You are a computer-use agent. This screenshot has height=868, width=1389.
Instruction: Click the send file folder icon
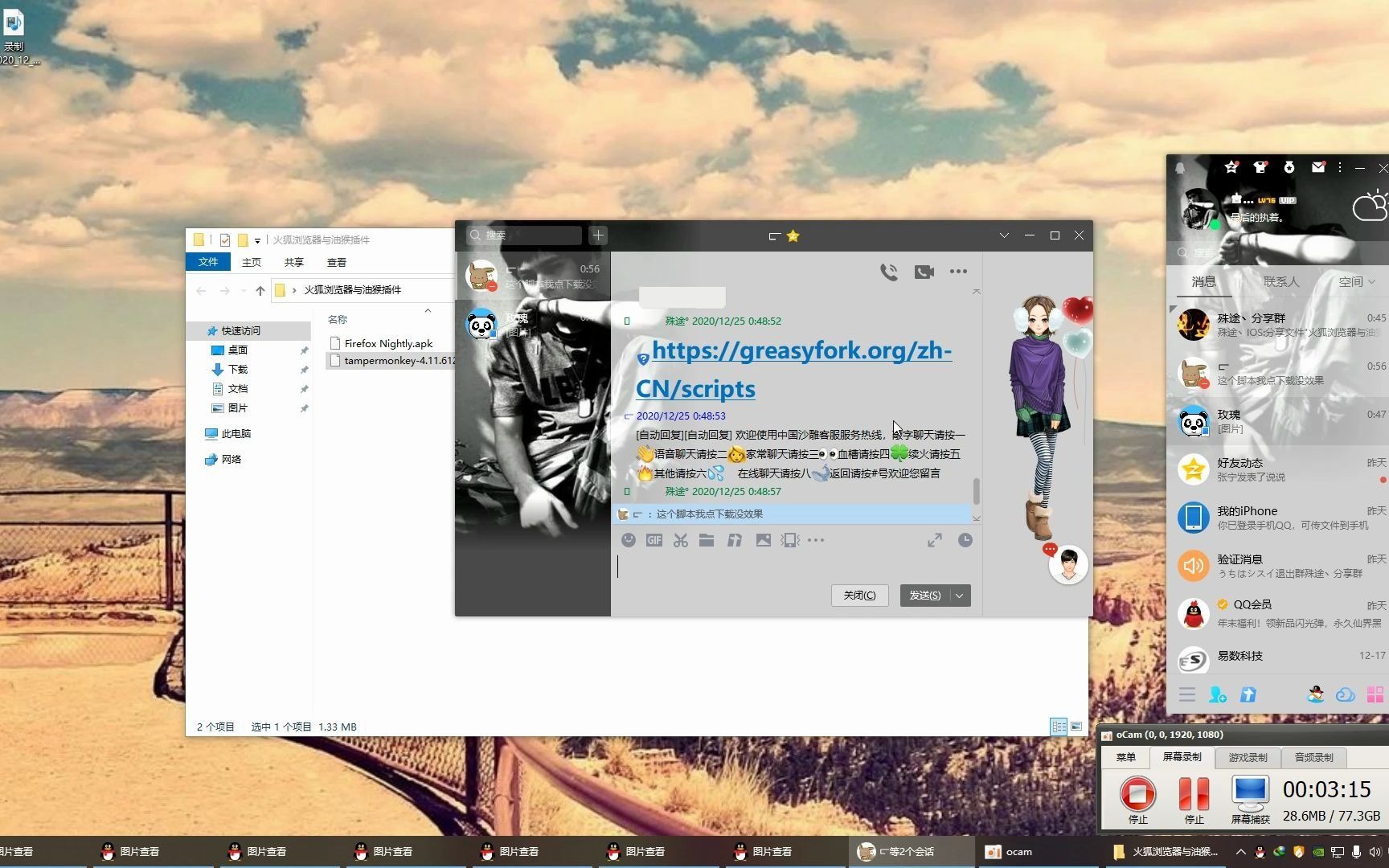point(707,540)
